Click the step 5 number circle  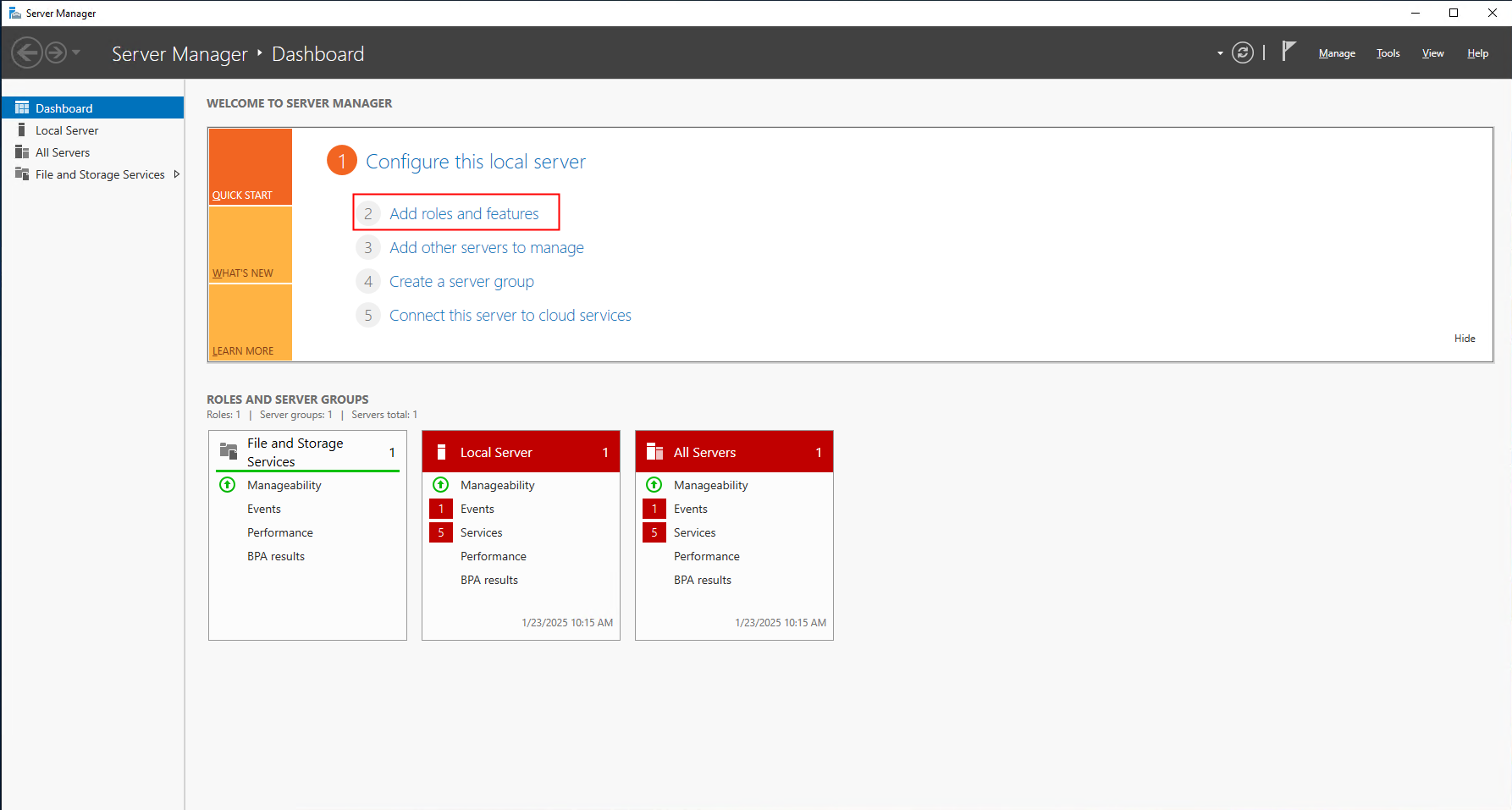tap(368, 315)
